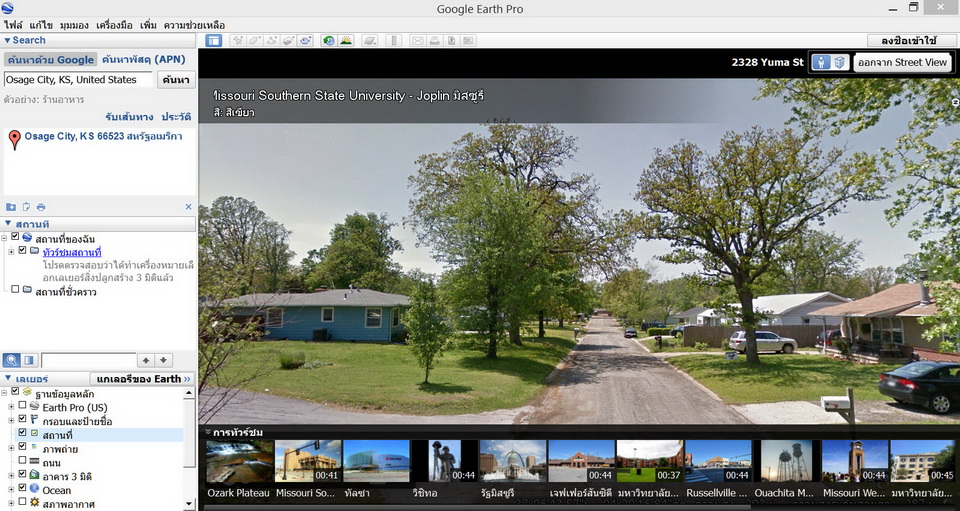Image resolution: width=960 pixels, height=511 pixels.
Task: Click the transparency panel icon beside magnifier
Action: pyautogui.click(x=29, y=360)
